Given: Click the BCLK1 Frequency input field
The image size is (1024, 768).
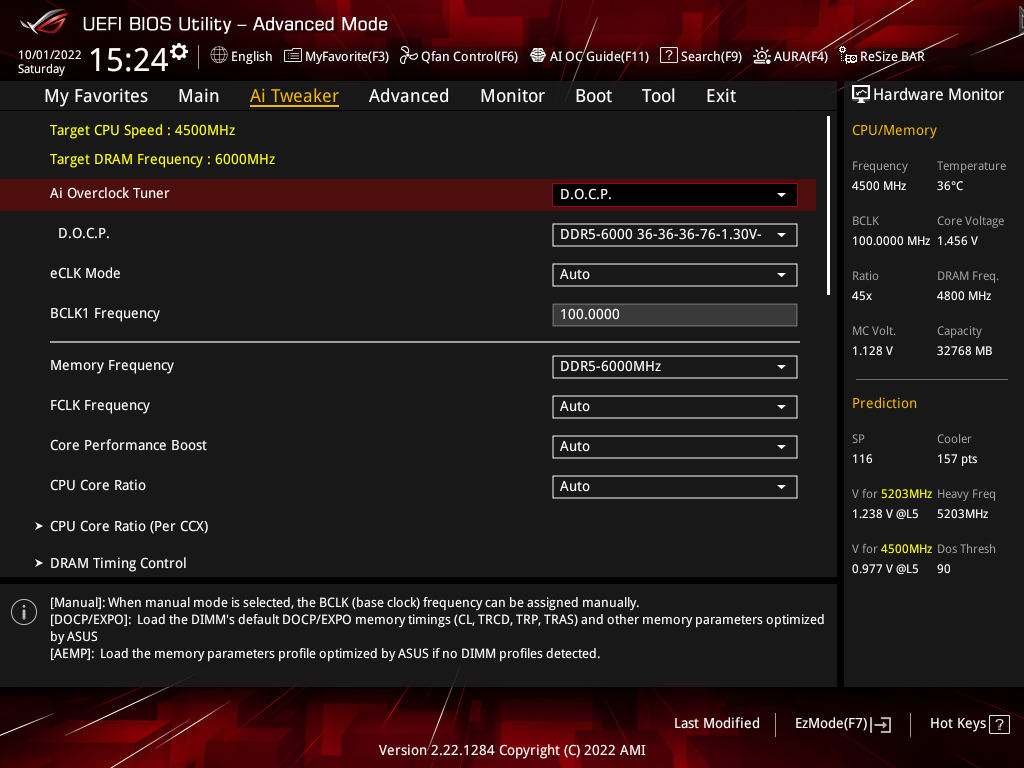Looking at the screenshot, I should pyautogui.click(x=674, y=315).
